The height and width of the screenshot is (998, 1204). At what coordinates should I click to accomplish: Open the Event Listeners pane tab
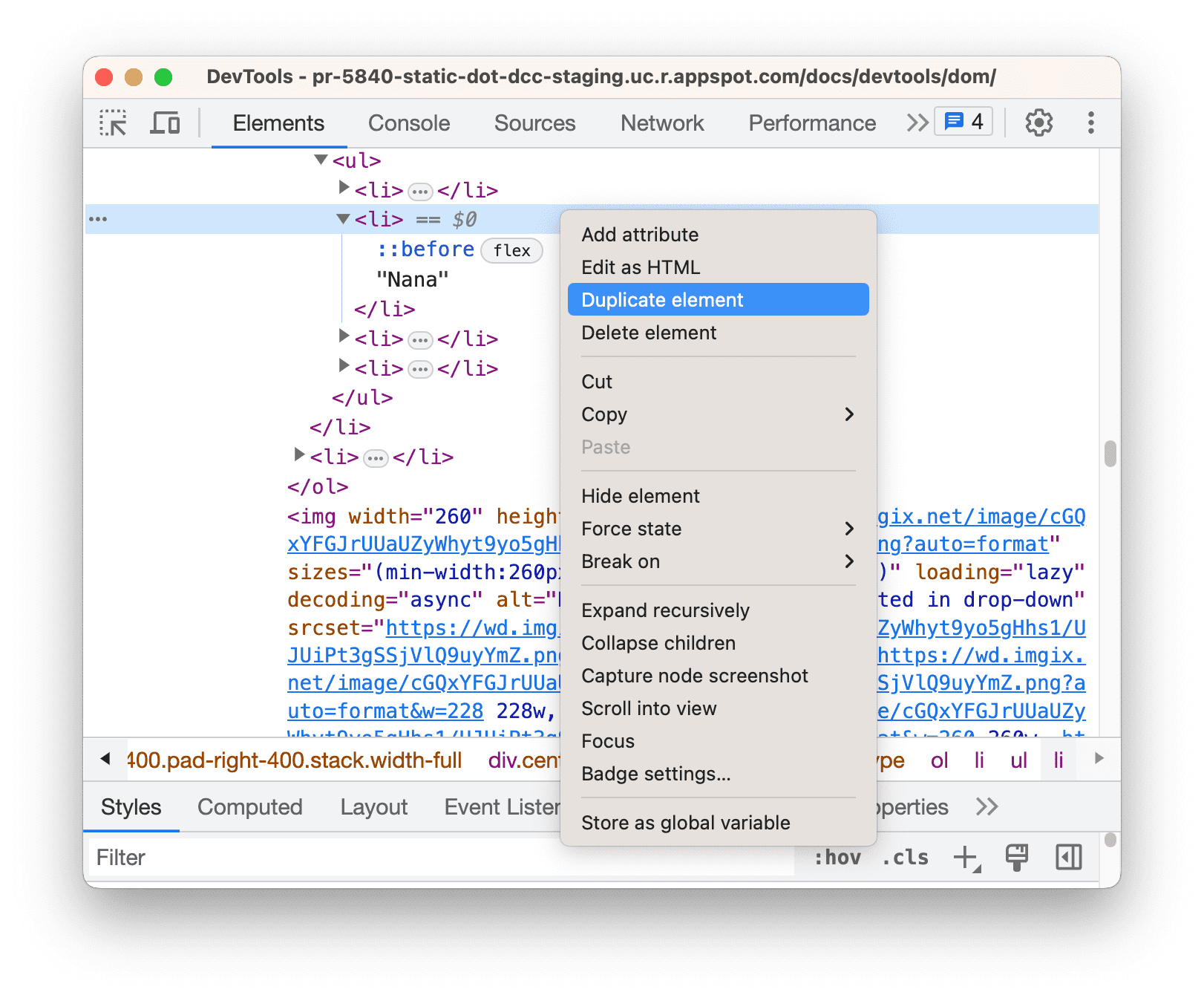[x=502, y=807]
